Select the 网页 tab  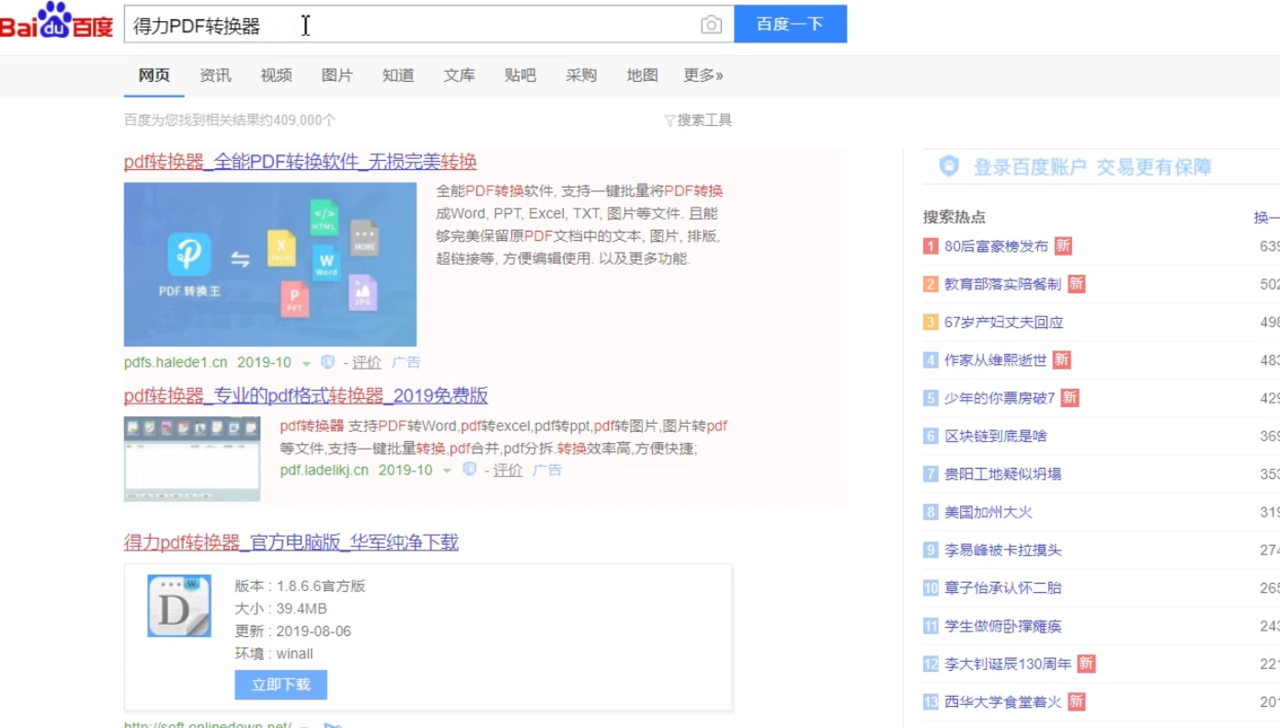point(154,75)
